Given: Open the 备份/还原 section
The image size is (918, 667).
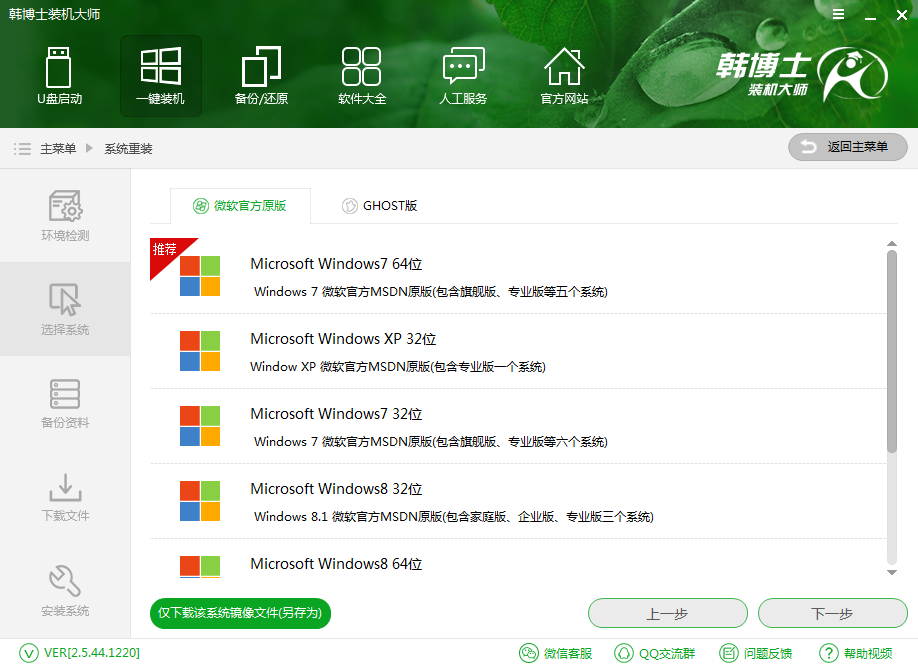Looking at the screenshot, I should [261, 76].
